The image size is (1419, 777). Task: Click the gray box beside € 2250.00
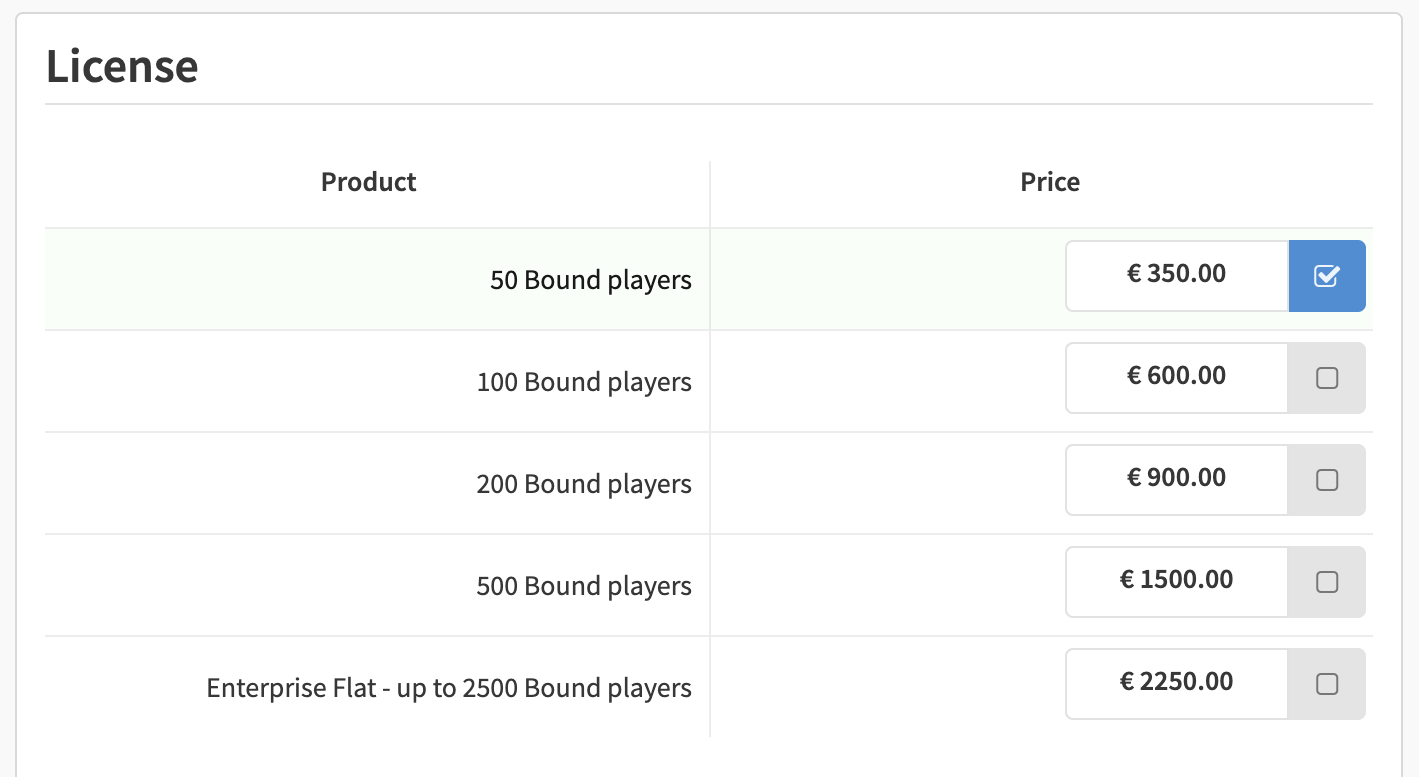[1327, 684]
